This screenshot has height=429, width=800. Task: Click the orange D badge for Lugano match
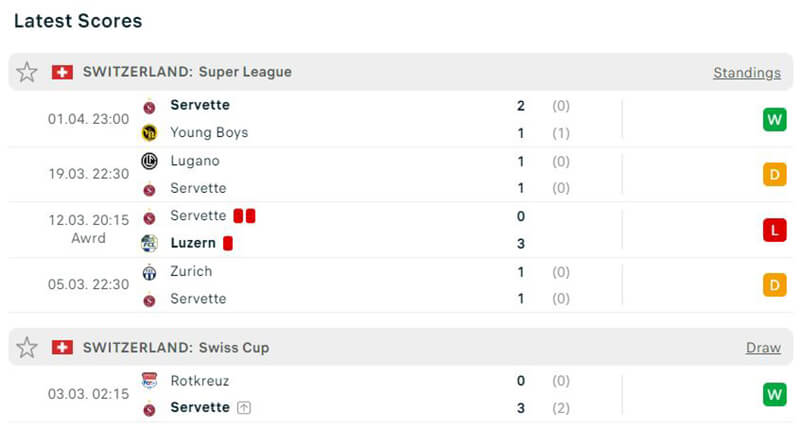pos(774,175)
